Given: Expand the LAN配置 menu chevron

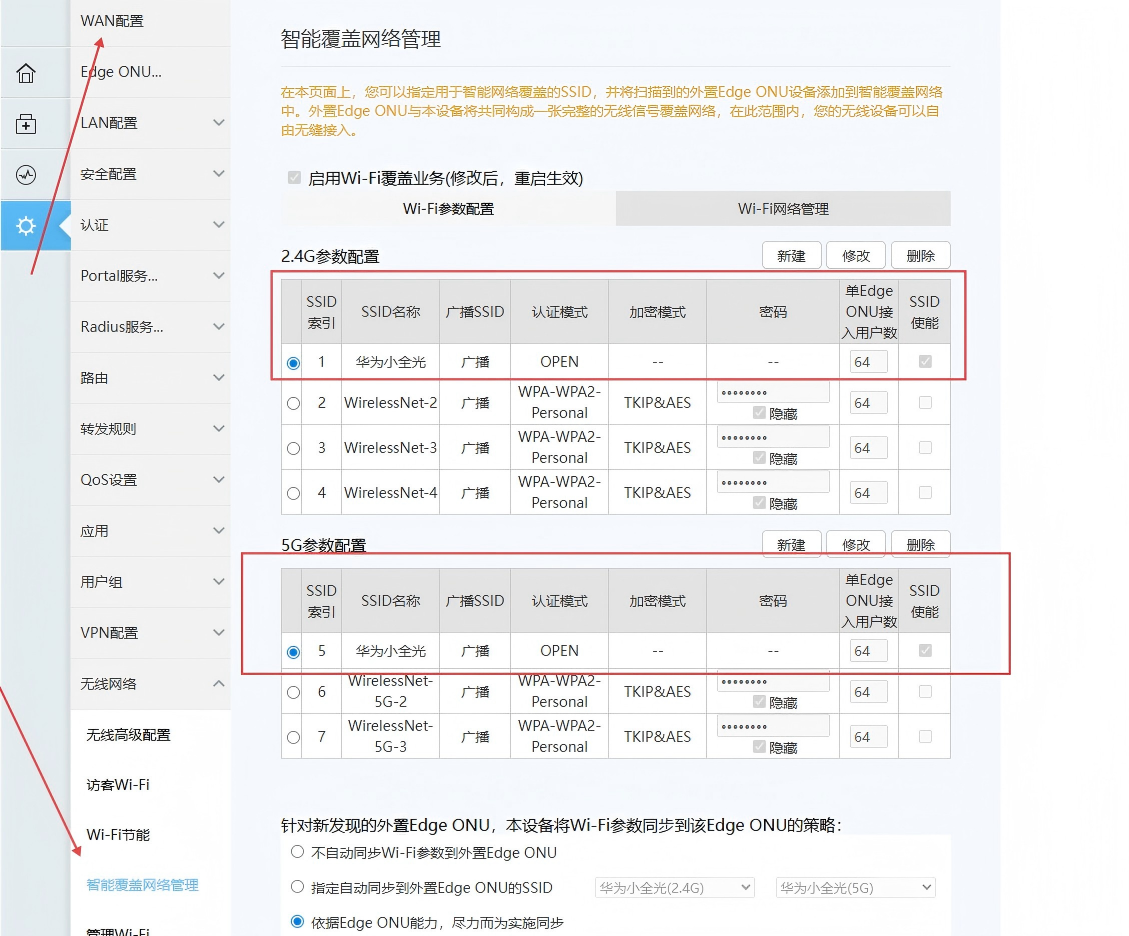Looking at the screenshot, I should pos(219,123).
